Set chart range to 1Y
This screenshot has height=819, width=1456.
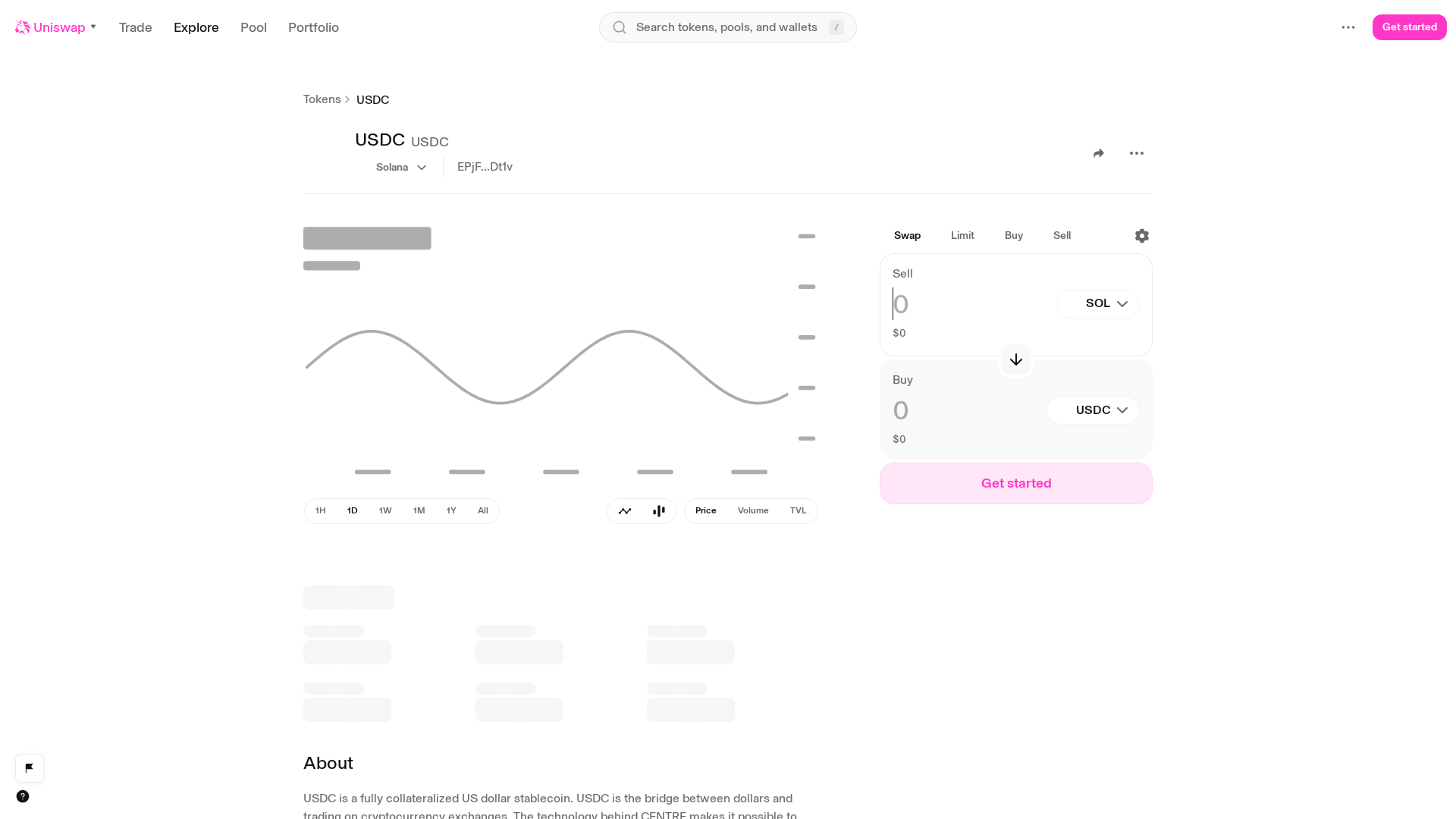pos(451,511)
